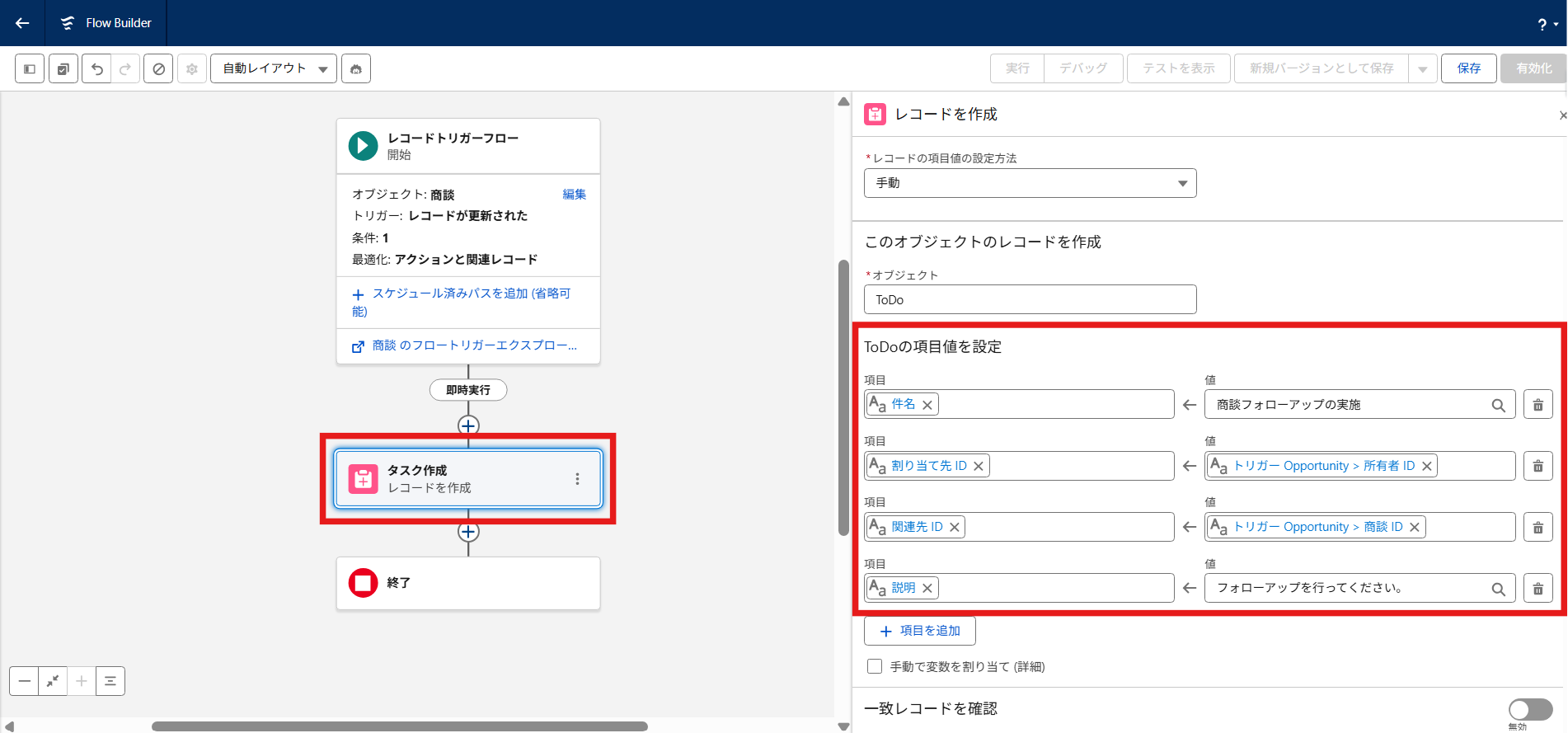
Task: Open the 自動レイアウト layout dropdown
Action: coord(274,68)
